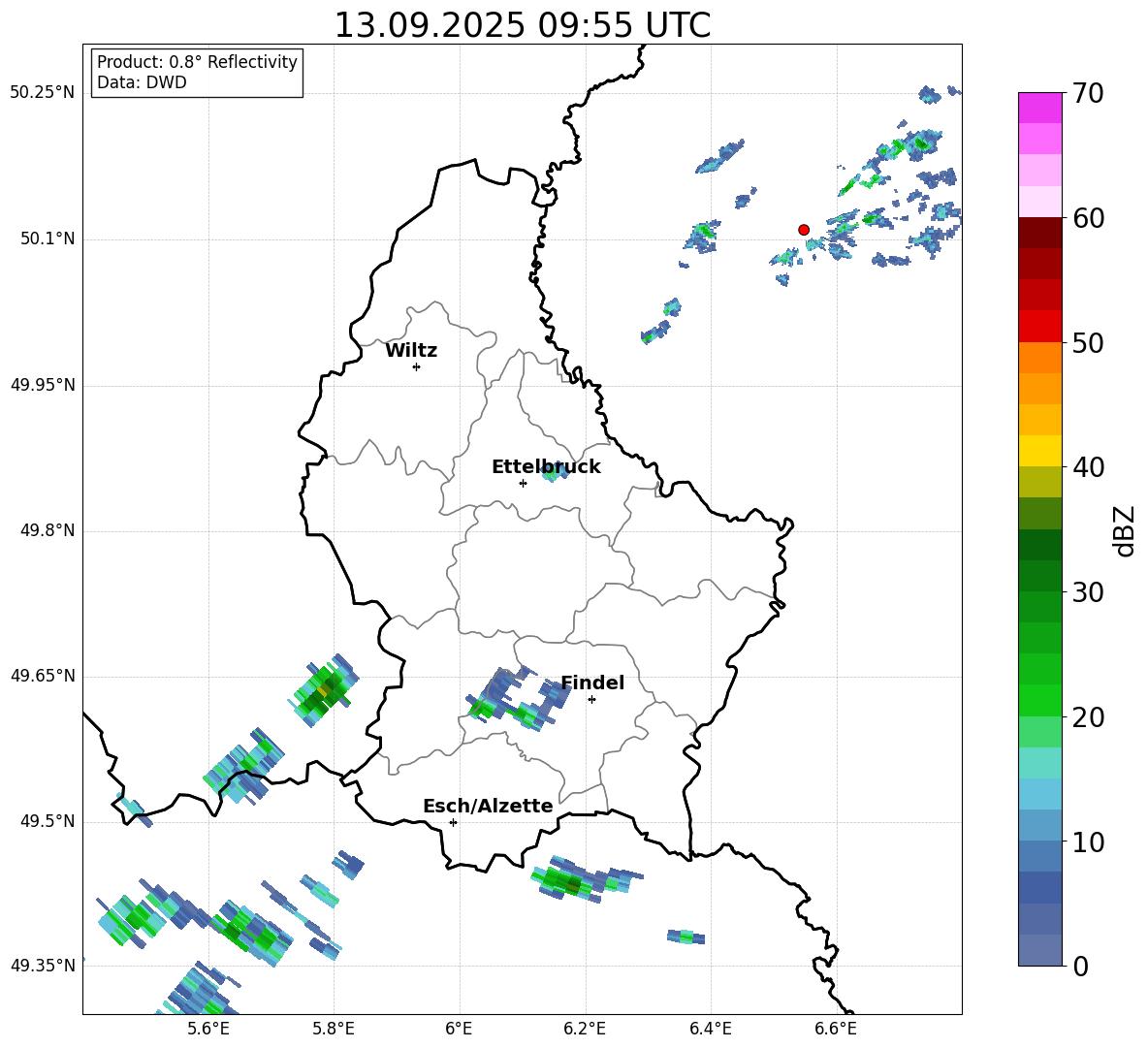This screenshot has width=1148, height=1048.
Task: Click the 6.2°E longitude label
Action: coord(585,1029)
